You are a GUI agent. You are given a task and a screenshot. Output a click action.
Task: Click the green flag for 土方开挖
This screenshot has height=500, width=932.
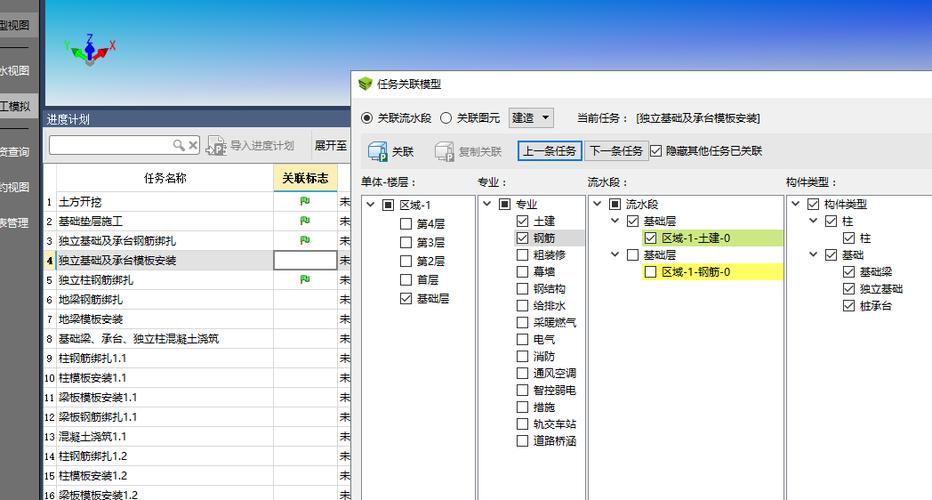[305, 202]
